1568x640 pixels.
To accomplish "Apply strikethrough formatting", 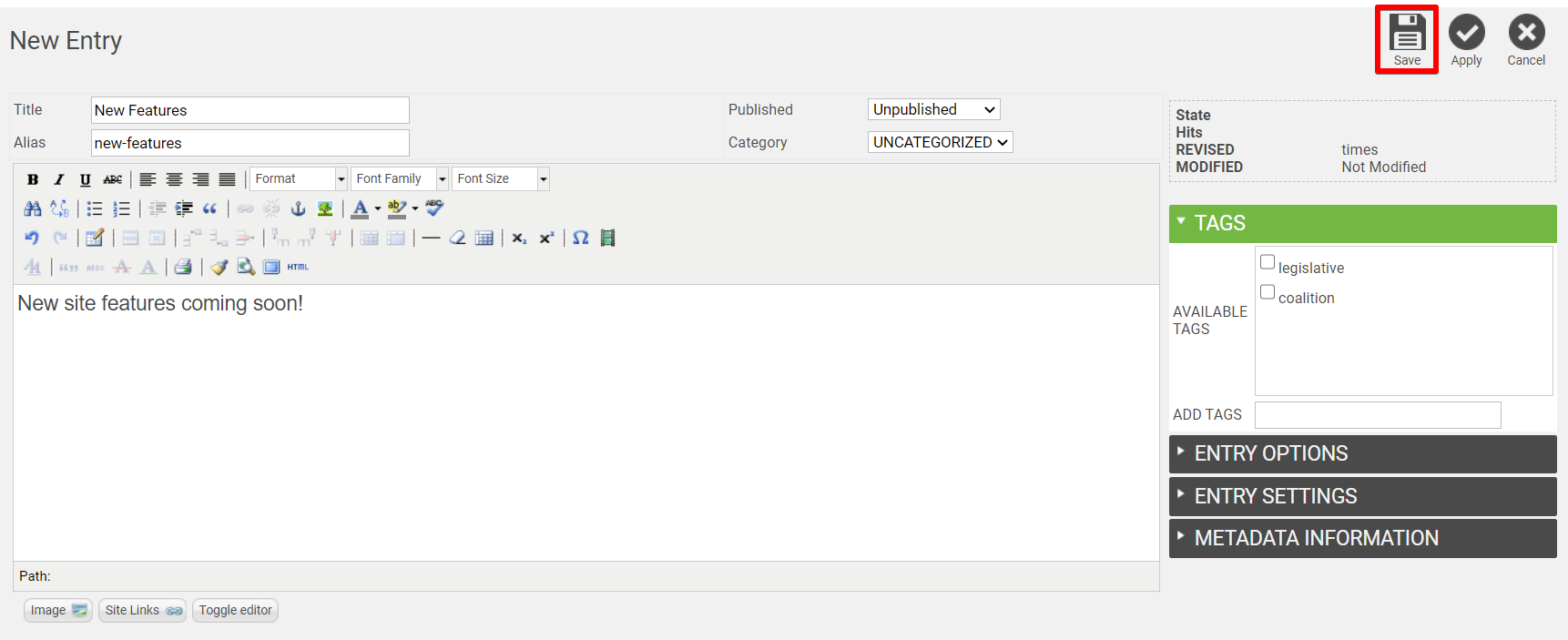I will pos(112,179).
